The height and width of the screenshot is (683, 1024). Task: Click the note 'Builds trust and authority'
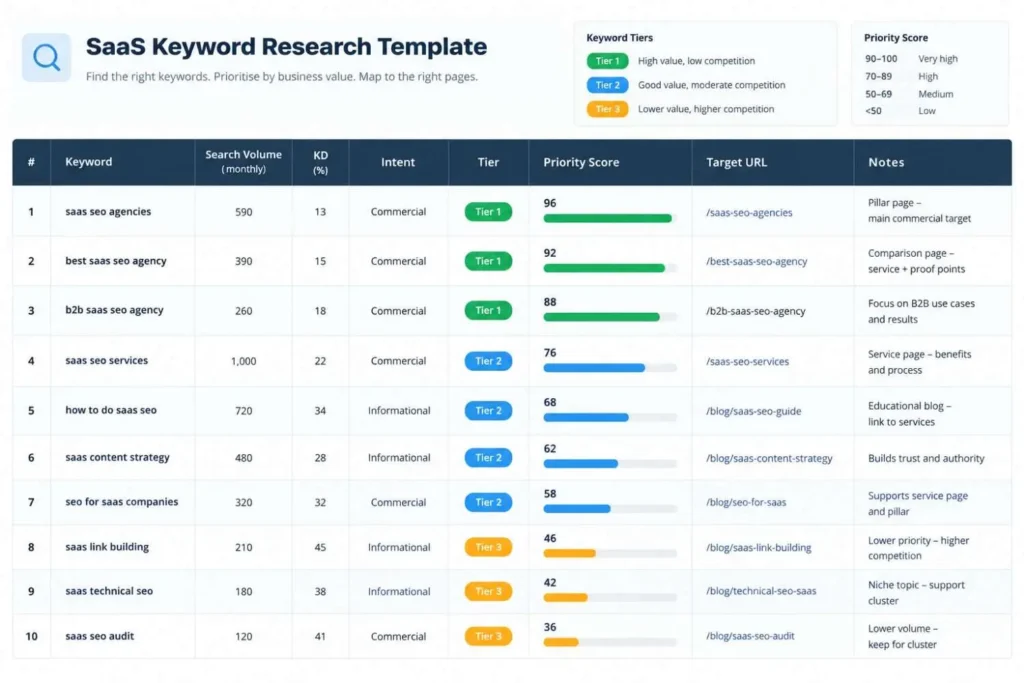click(x=926, y=458)
